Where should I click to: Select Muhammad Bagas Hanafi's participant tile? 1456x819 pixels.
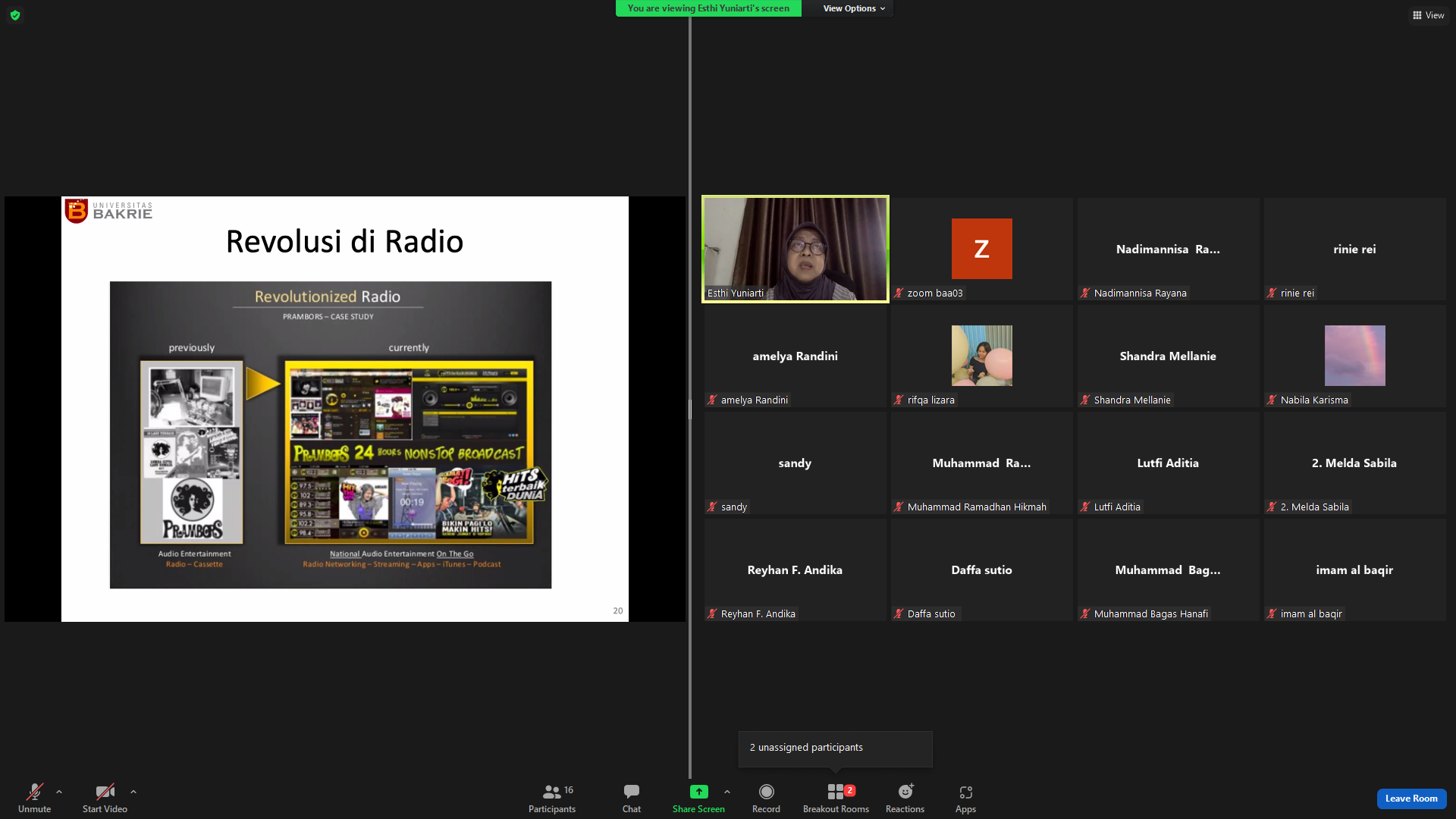(1168, 570)
